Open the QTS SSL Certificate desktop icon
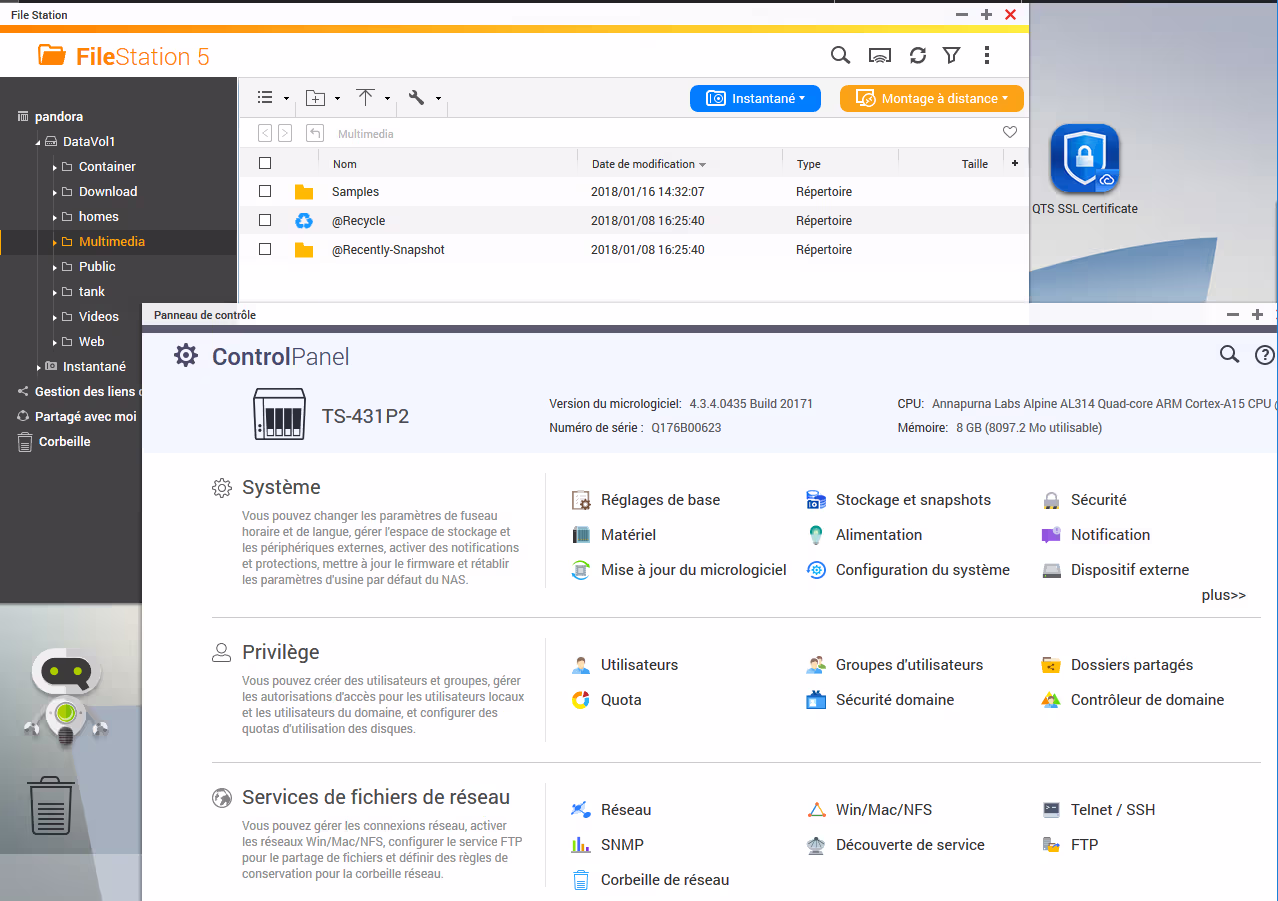The width and height of the screenshot is (1278, 901). [x=1084, y=160]
